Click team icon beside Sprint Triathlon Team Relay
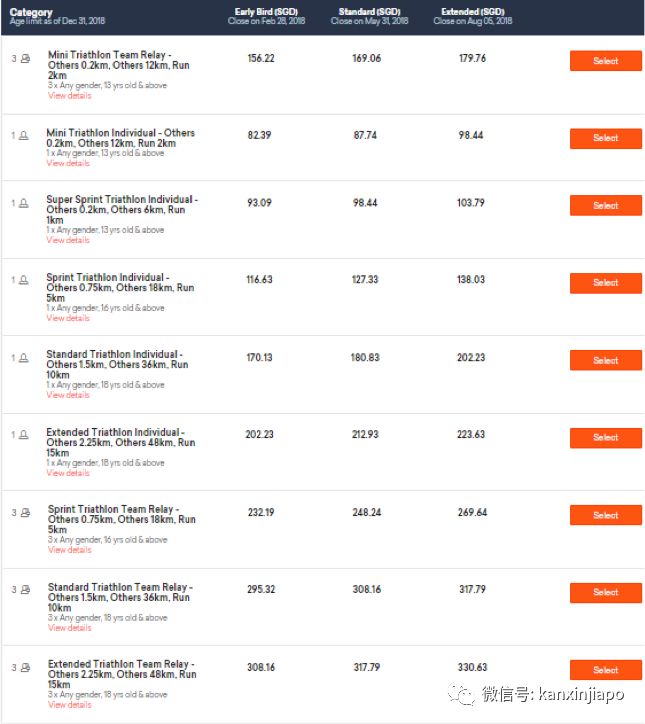Screen dimensions: 645x724 (x=25, y=512)
